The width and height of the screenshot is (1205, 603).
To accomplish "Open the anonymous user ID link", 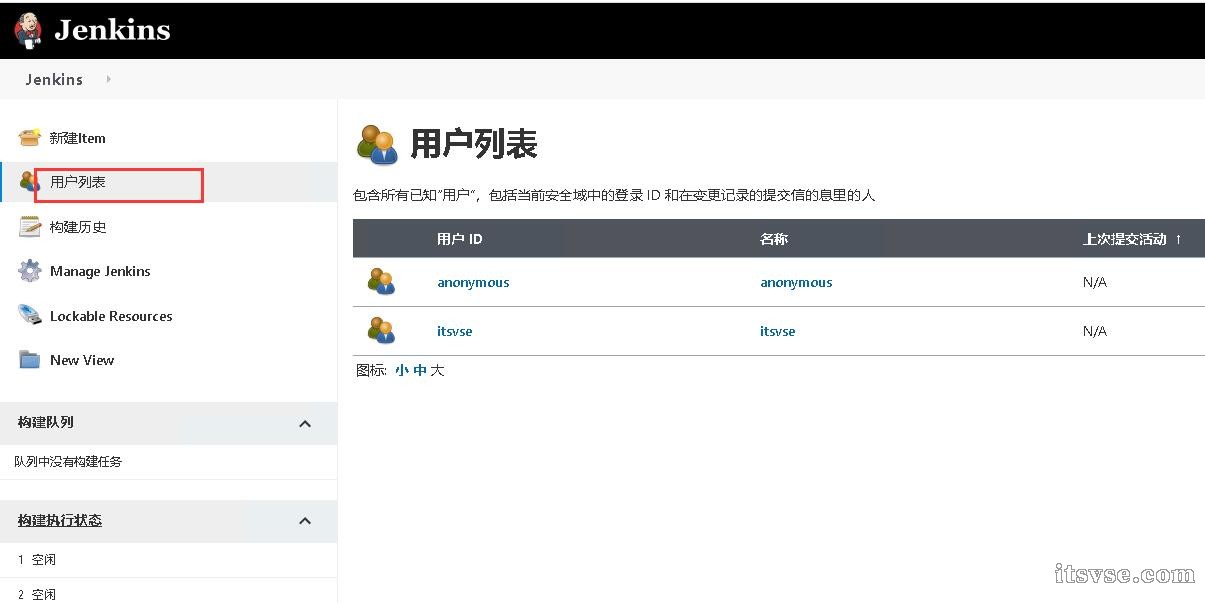I will click(473, 282).
